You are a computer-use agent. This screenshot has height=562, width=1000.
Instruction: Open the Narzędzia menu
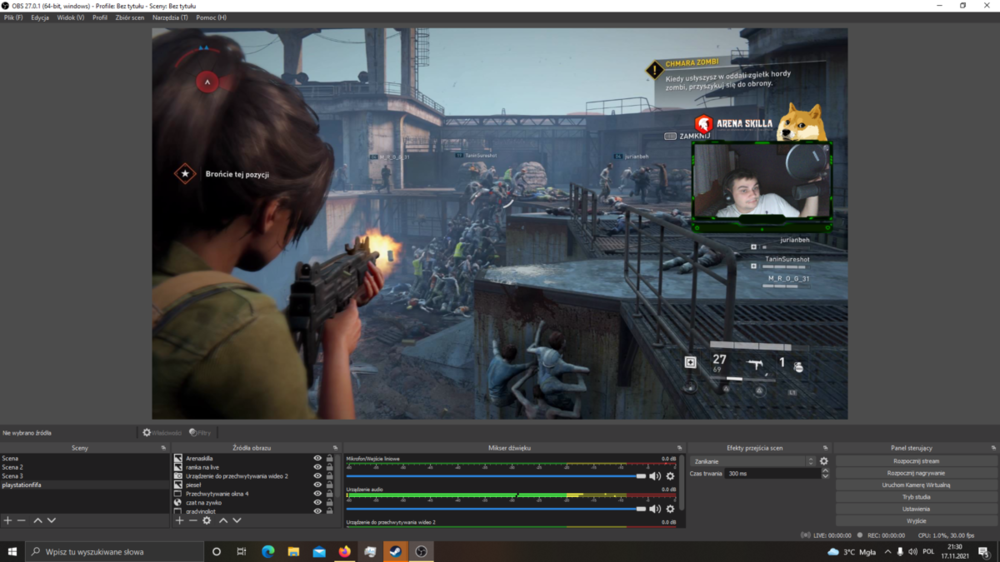[170, 18]
